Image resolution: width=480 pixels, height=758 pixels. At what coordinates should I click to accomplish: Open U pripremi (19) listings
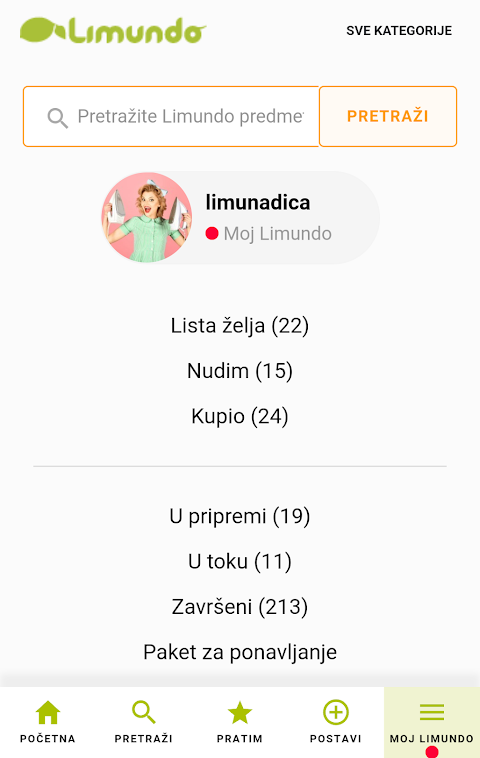(240, 516)
